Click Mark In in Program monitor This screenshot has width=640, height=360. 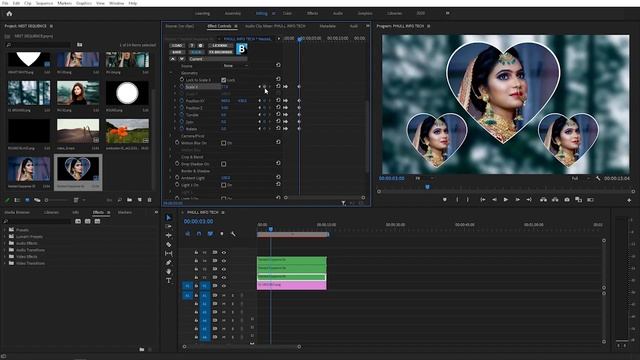[457, 200]
